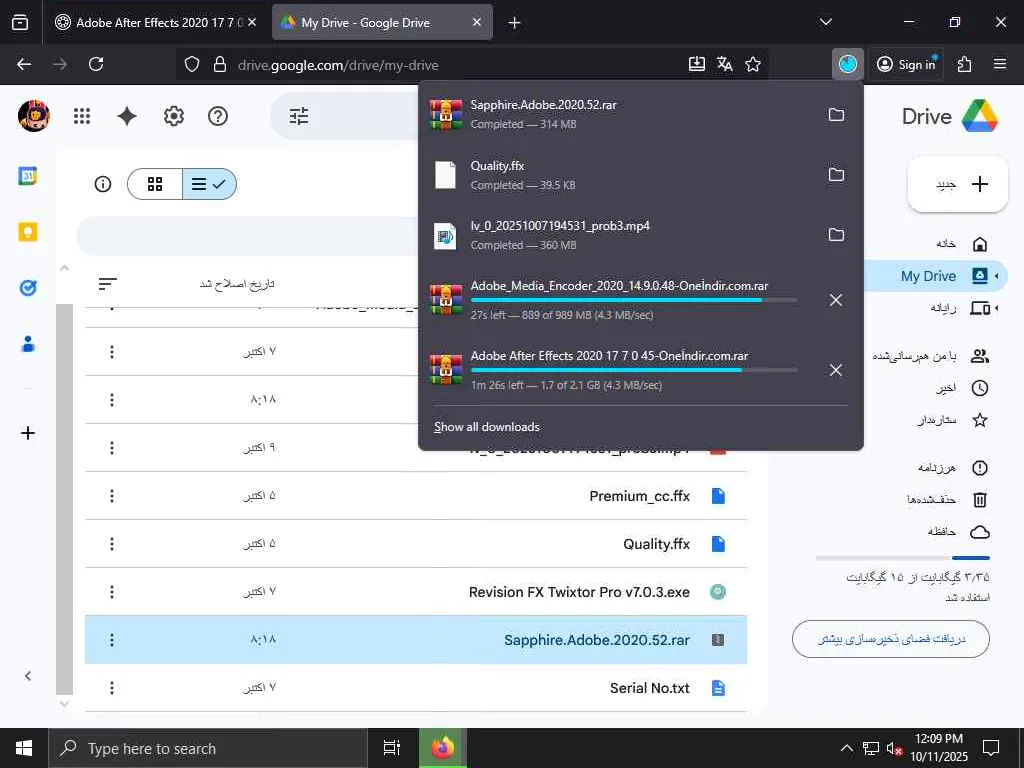View file details info icon
1024x768 pixels.
103,184
